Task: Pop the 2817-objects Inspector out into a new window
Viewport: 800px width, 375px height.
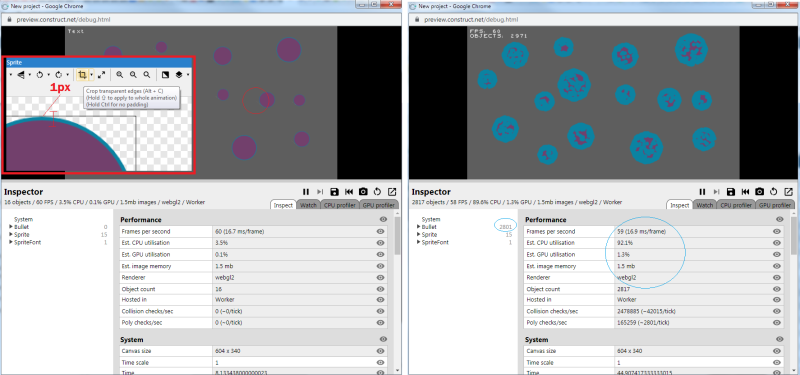Action: [x=788, y=192]
